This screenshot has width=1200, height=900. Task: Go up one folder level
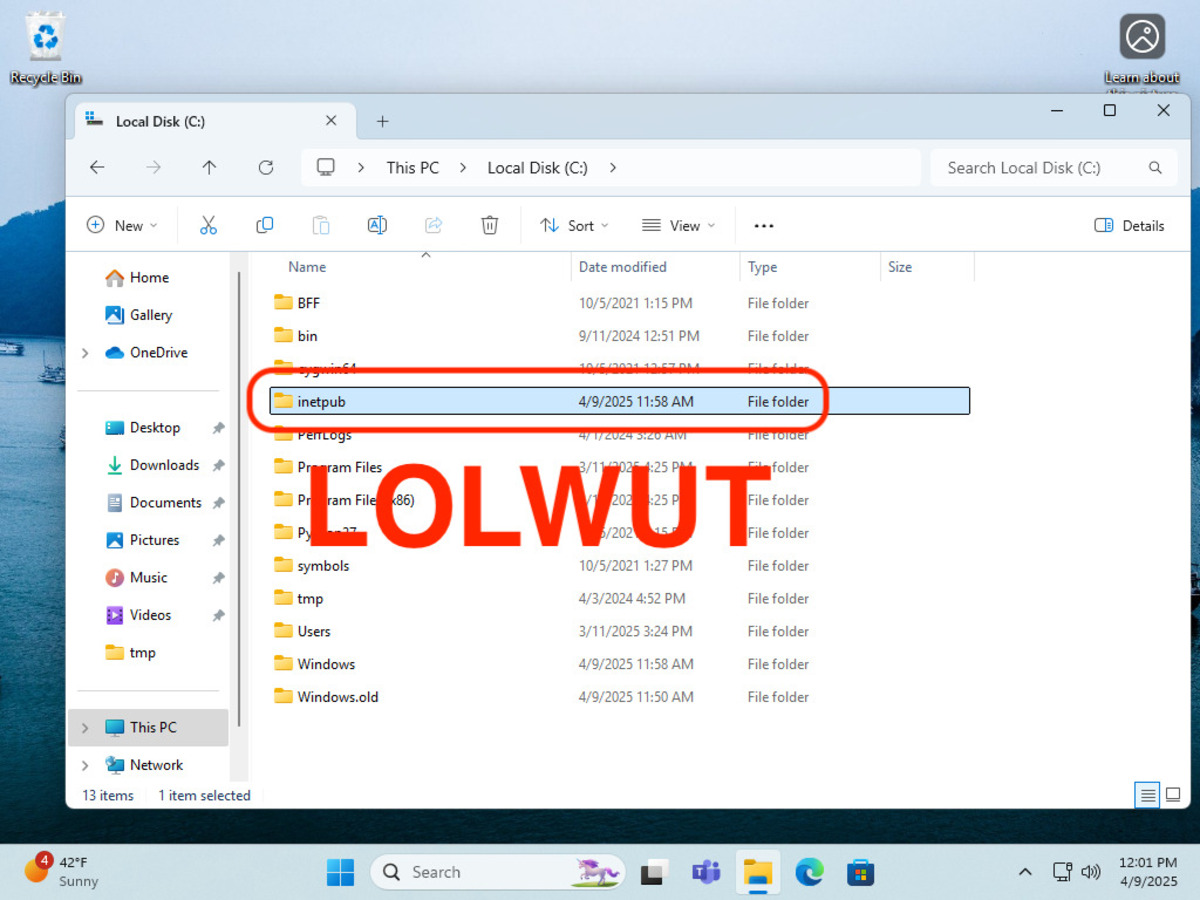[209, 168]
